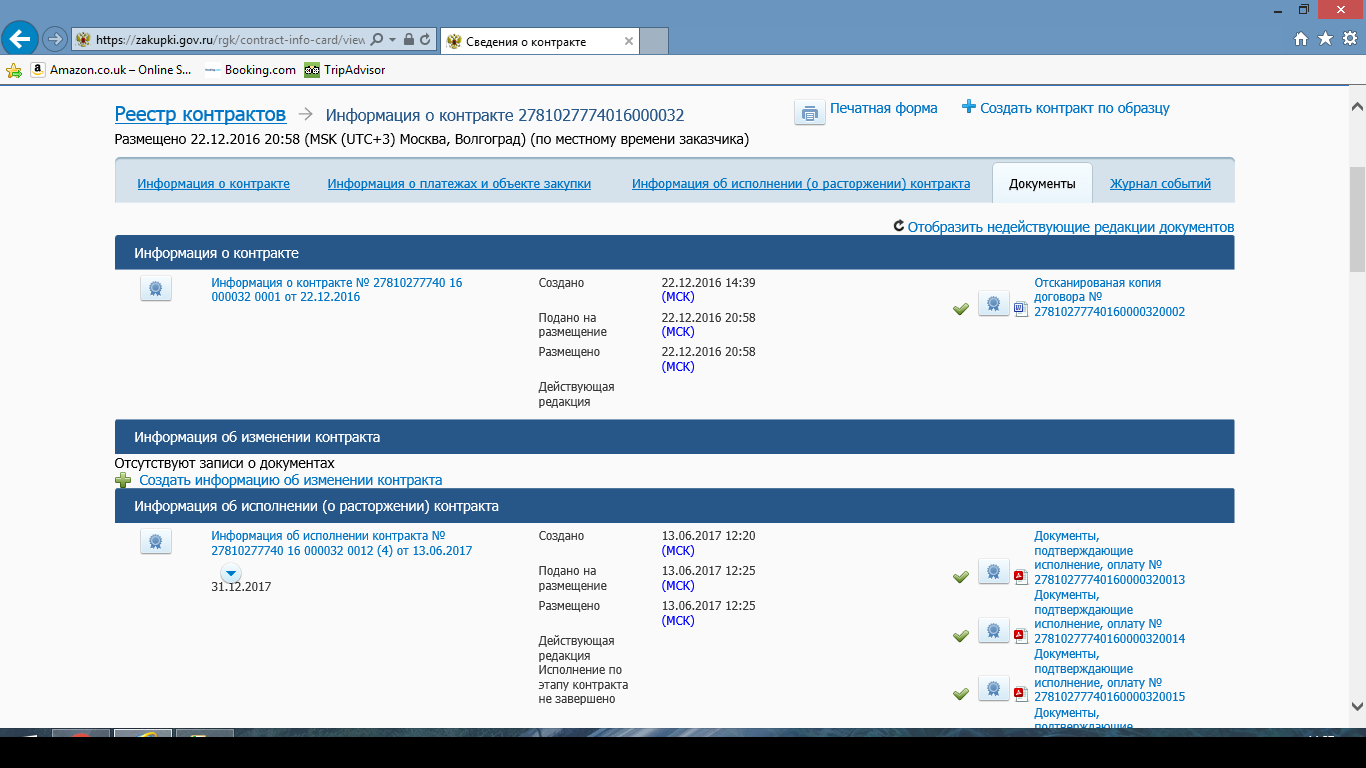The image size is (1366, 768).
Task: Click PDF icon for document ending 320015
Action: (x=1021, y=692)
